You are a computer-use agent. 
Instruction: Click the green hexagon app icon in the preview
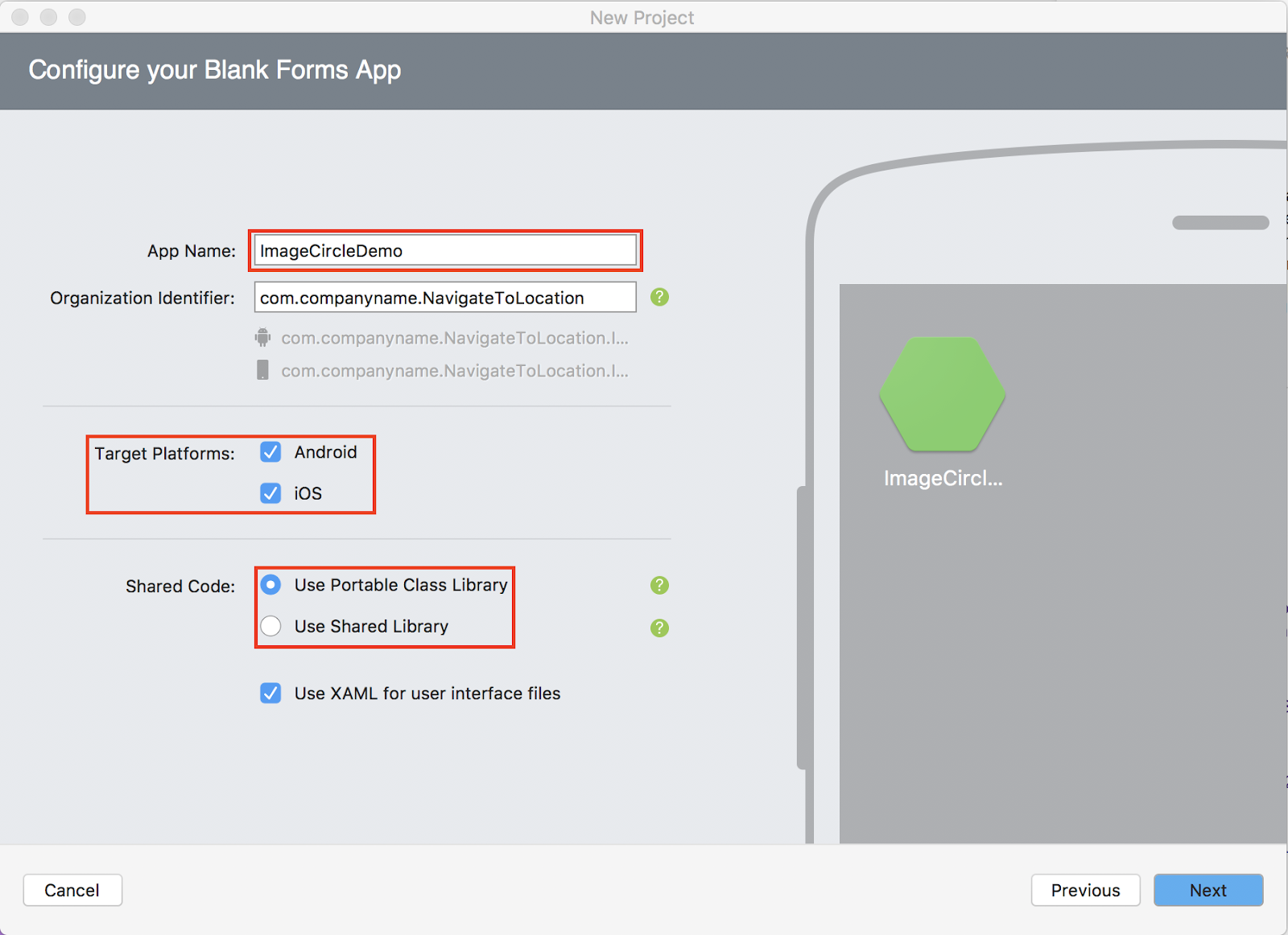pos(942,394)
